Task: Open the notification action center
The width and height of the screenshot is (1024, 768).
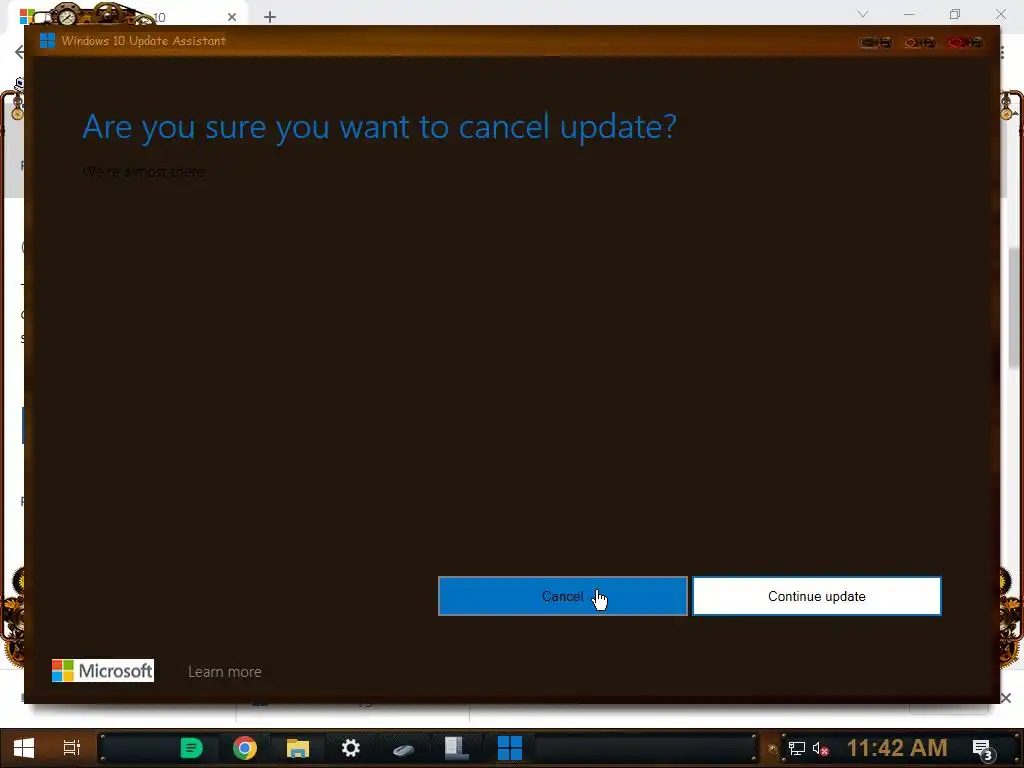Action: click(982, 748)
